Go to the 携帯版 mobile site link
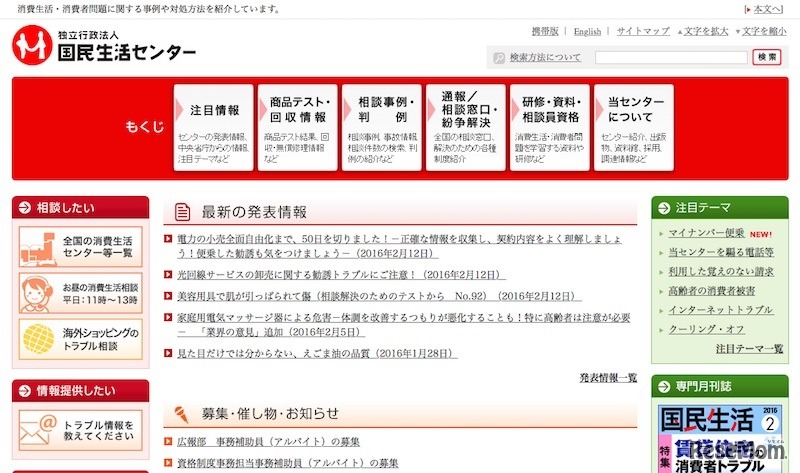The height and width of the screenshot is (473, 800). point(545,31)
